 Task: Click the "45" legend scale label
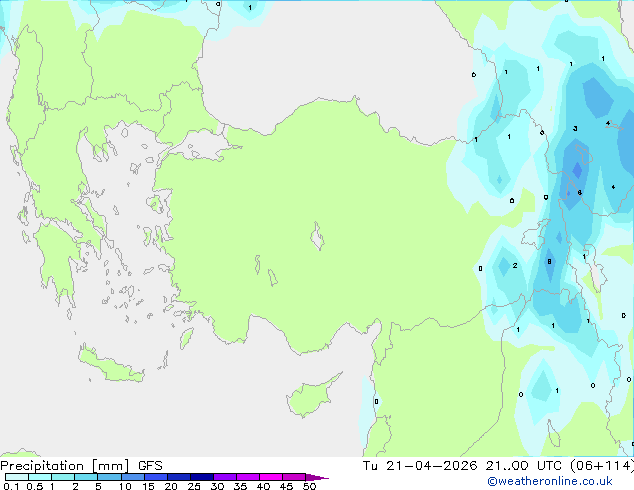tap(286, 486)
